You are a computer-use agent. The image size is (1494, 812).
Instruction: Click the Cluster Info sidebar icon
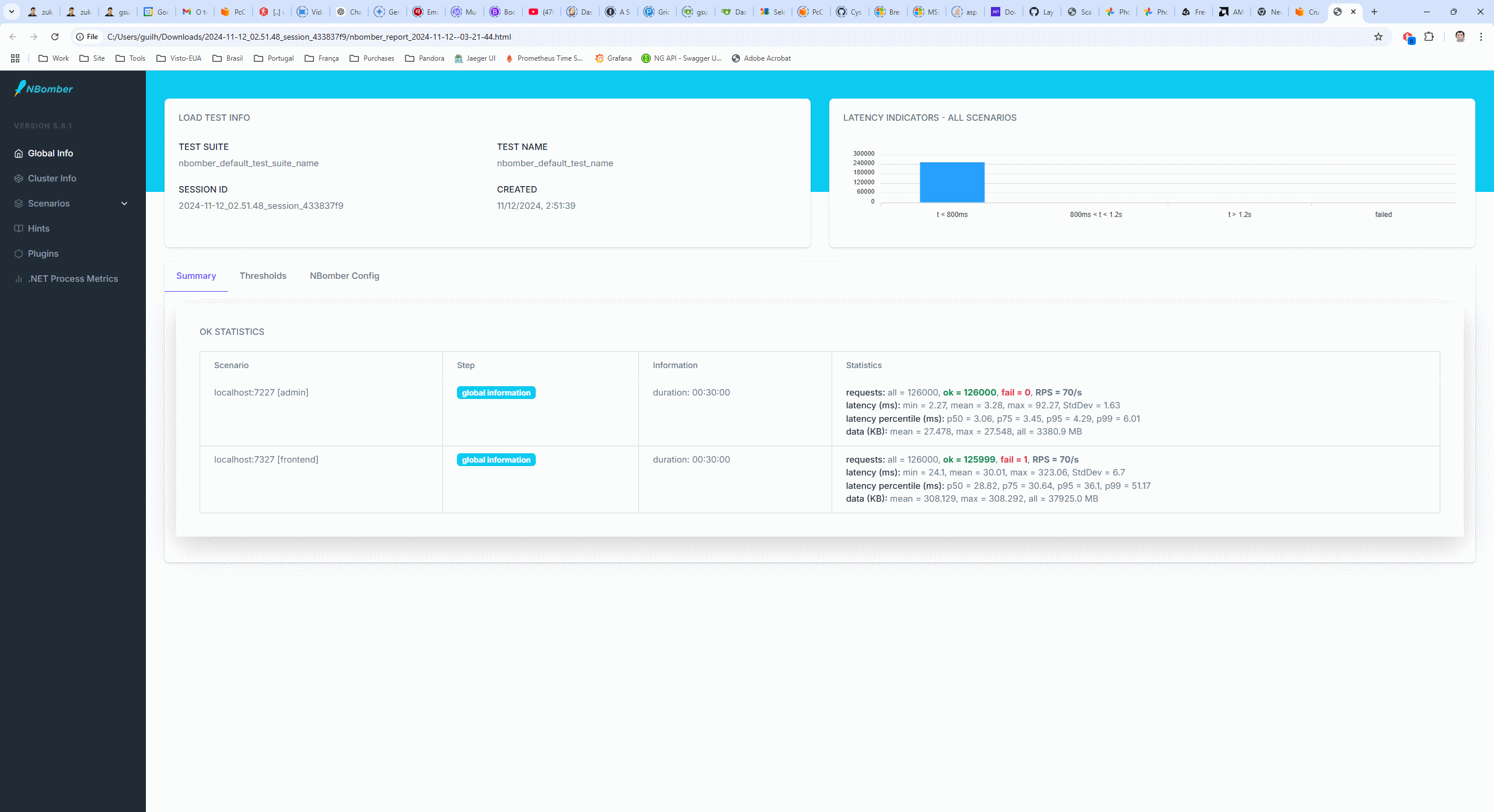[x=19, y=178]
